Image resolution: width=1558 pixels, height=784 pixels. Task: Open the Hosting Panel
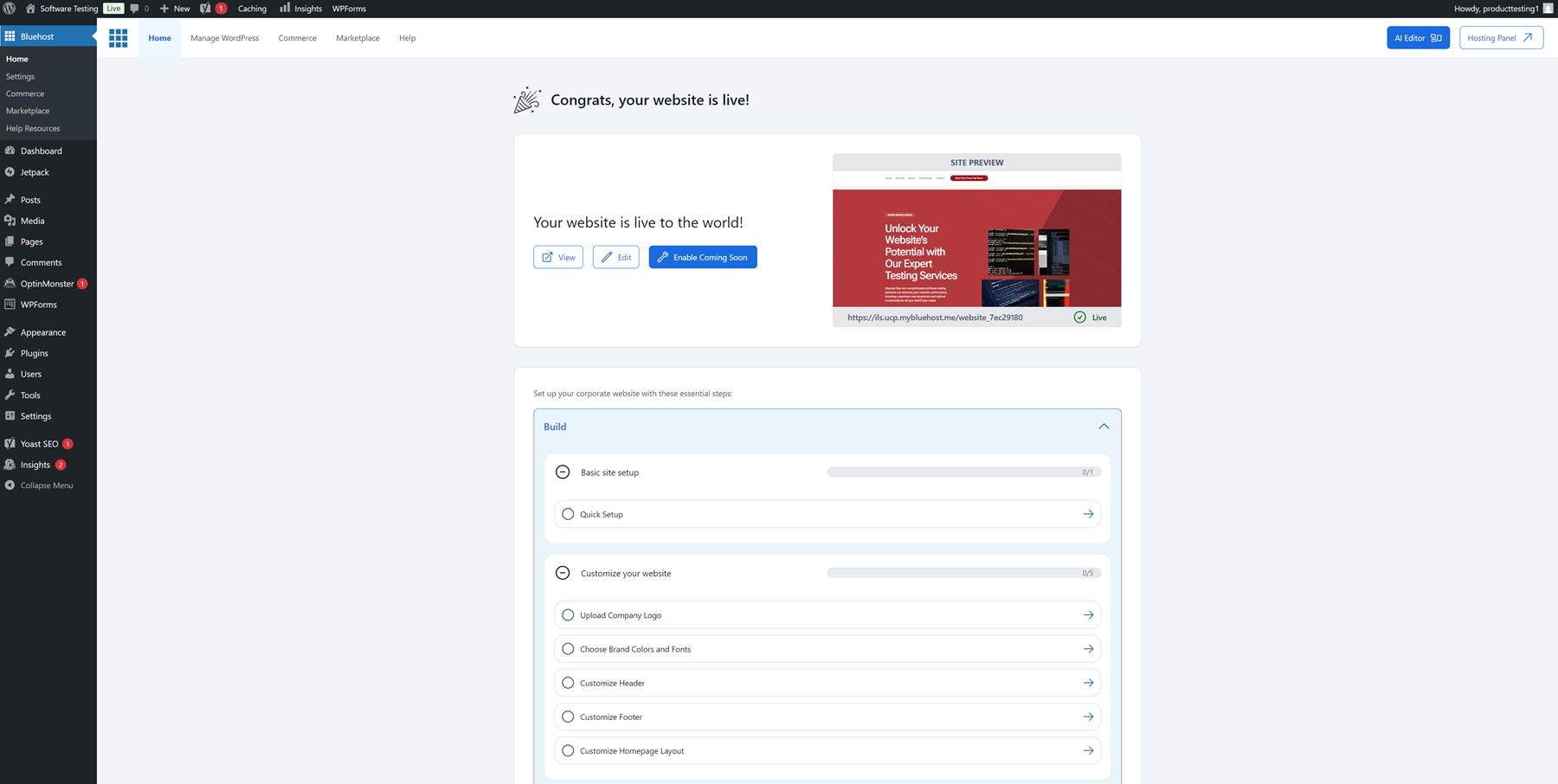1501,37
